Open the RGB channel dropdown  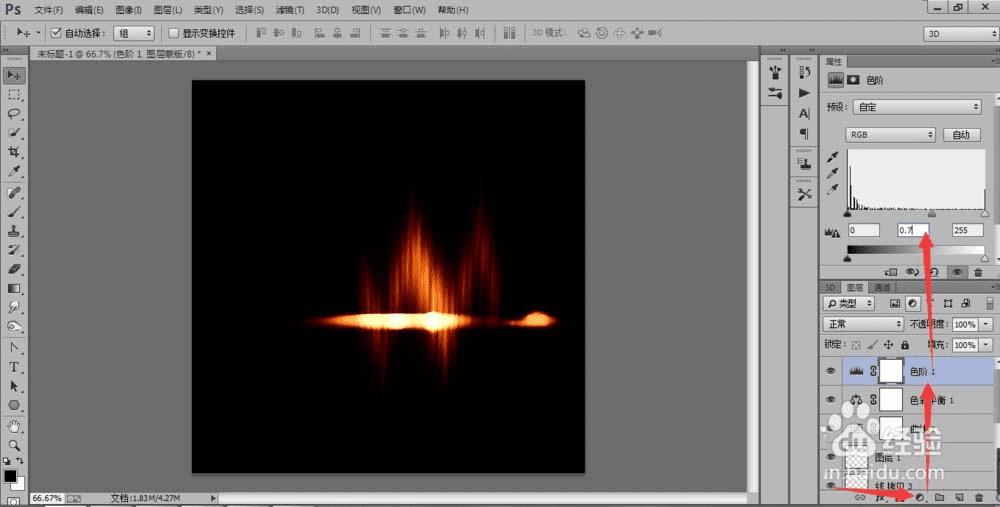coord(890,135)
